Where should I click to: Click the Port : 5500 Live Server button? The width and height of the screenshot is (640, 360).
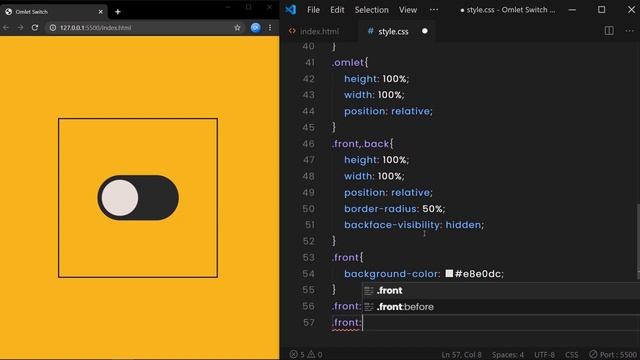(613, 355)
